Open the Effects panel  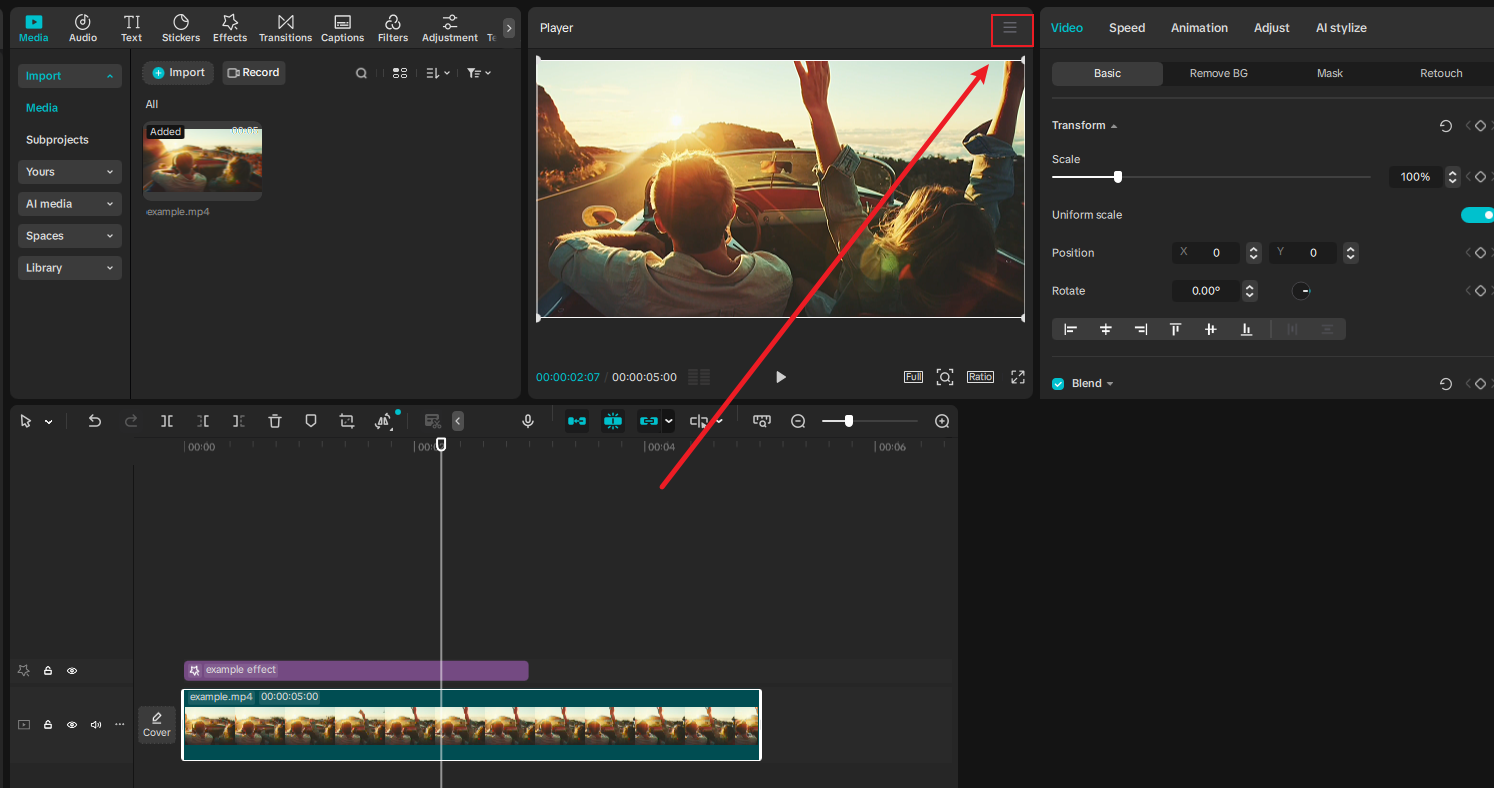point(229,27)
